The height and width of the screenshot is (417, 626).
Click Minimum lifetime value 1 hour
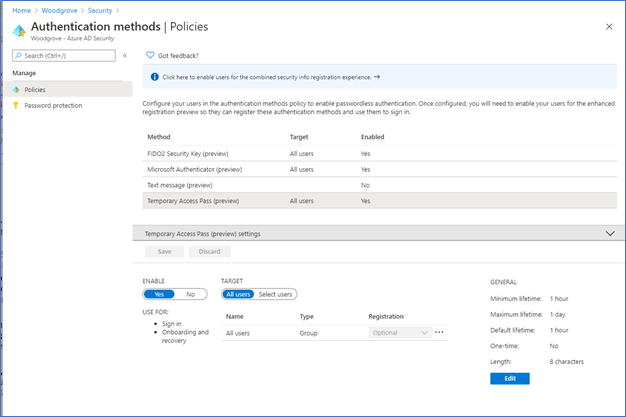click(x=559, y=299)
